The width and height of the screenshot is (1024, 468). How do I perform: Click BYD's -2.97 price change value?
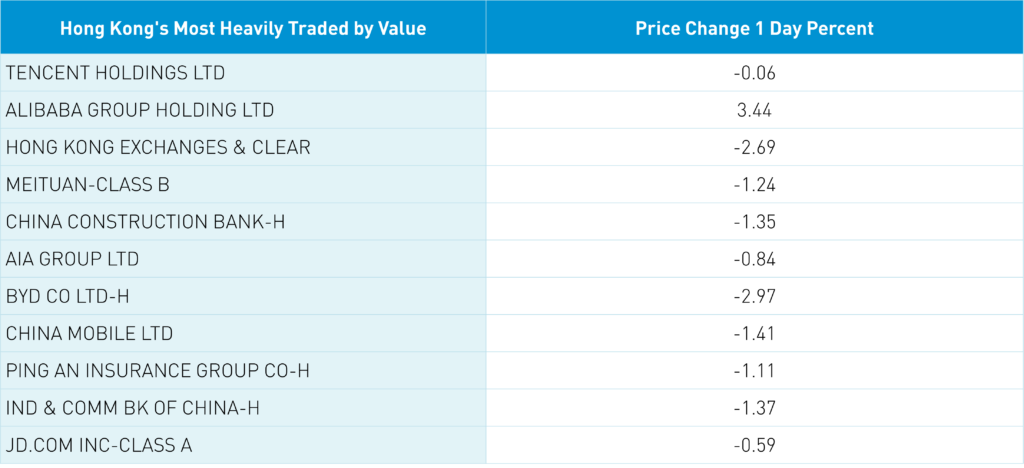(x=754, y=296)
